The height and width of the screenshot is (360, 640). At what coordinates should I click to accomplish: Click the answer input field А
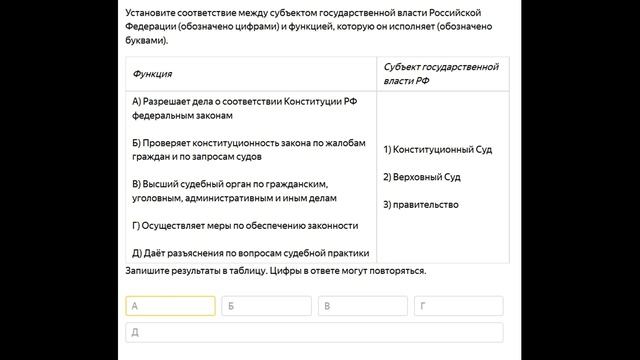point(170,306)
